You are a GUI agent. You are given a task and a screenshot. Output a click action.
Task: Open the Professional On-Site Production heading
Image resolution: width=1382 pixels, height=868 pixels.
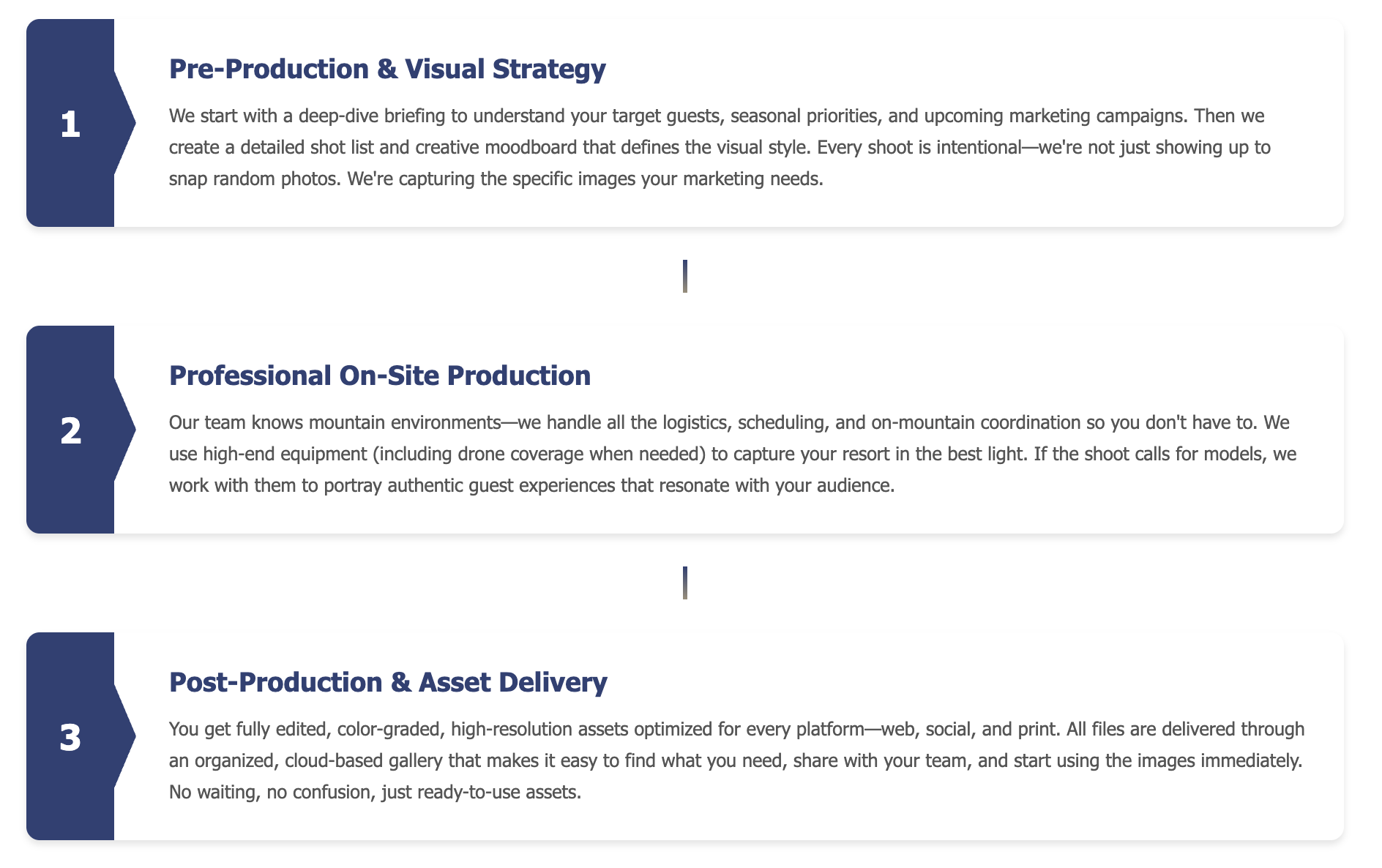[x=379, y=375]
